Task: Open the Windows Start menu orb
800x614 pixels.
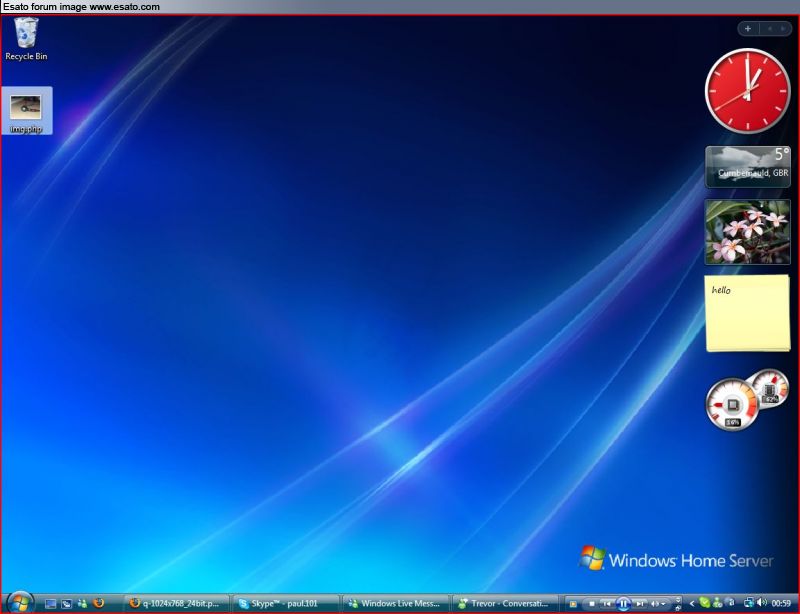Action: 19,603
